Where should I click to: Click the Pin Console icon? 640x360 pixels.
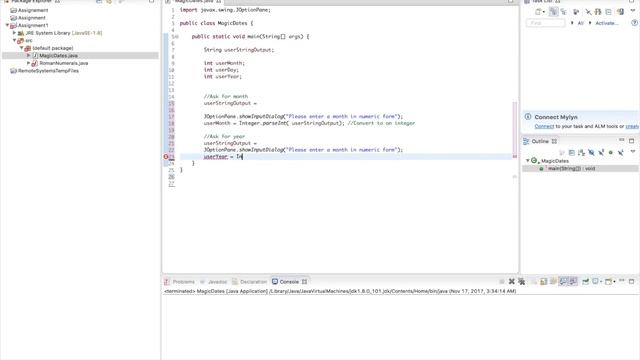(x=585, y=282)
